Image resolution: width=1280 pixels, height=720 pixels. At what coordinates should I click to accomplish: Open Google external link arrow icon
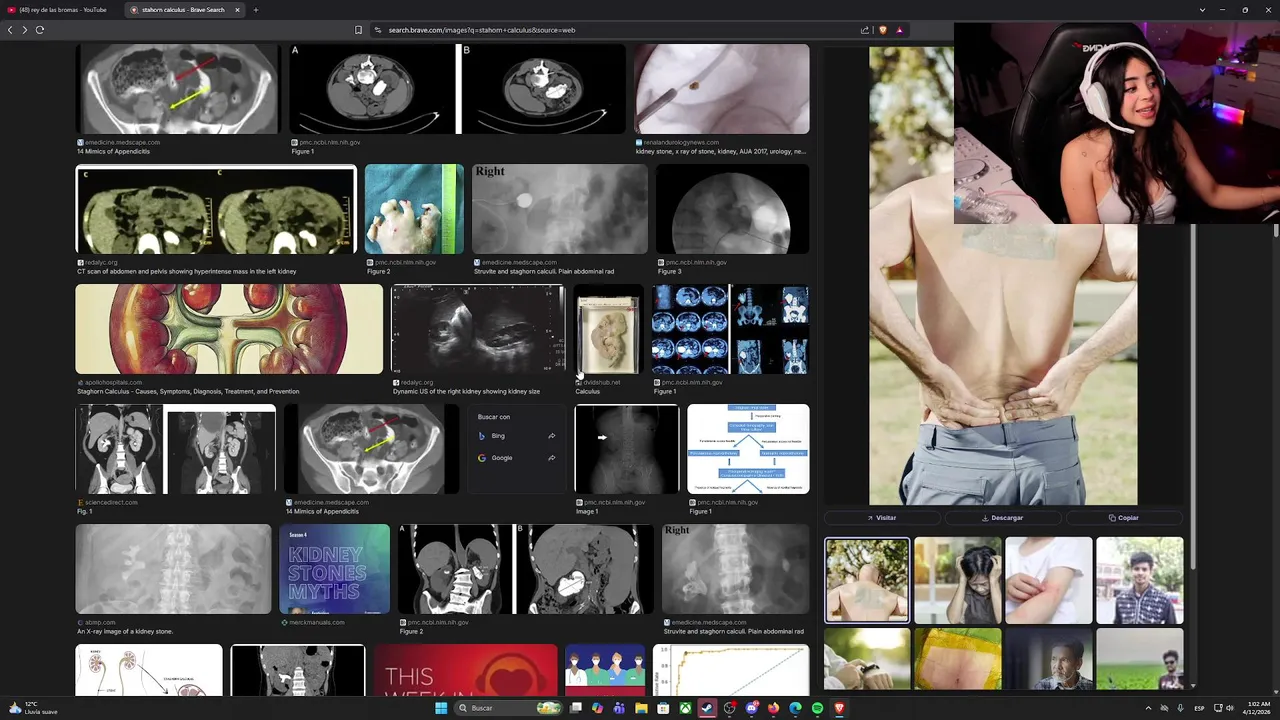(551, 458)
